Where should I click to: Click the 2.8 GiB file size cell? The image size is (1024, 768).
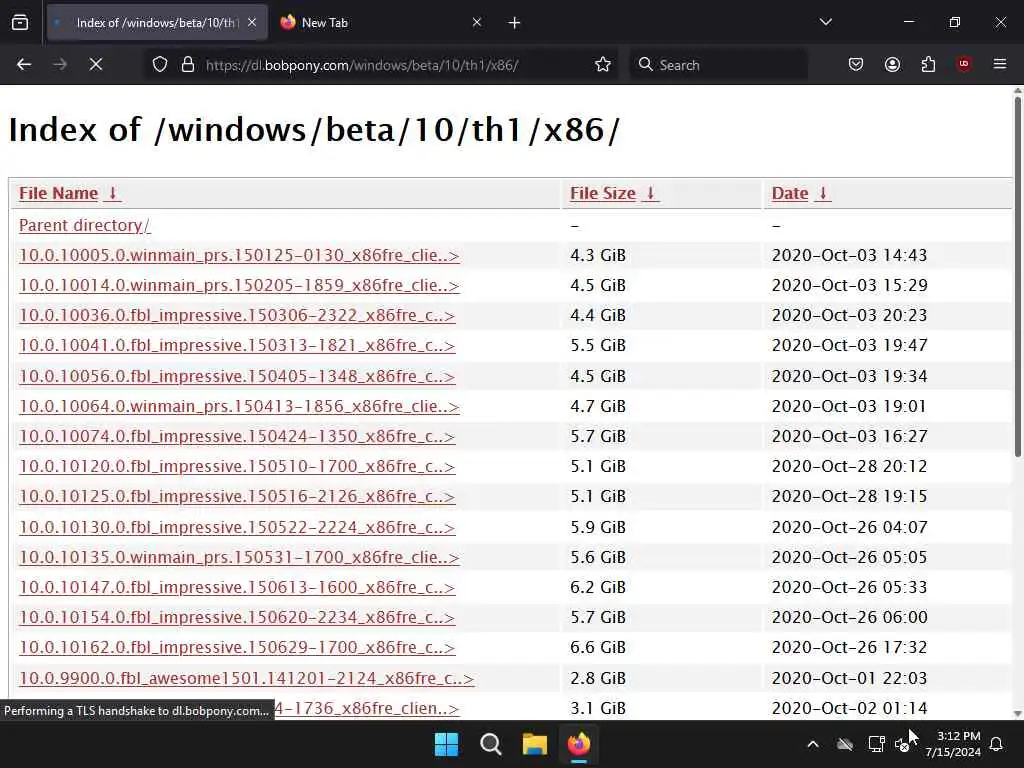pyautogui.click(x=598, y=678)
